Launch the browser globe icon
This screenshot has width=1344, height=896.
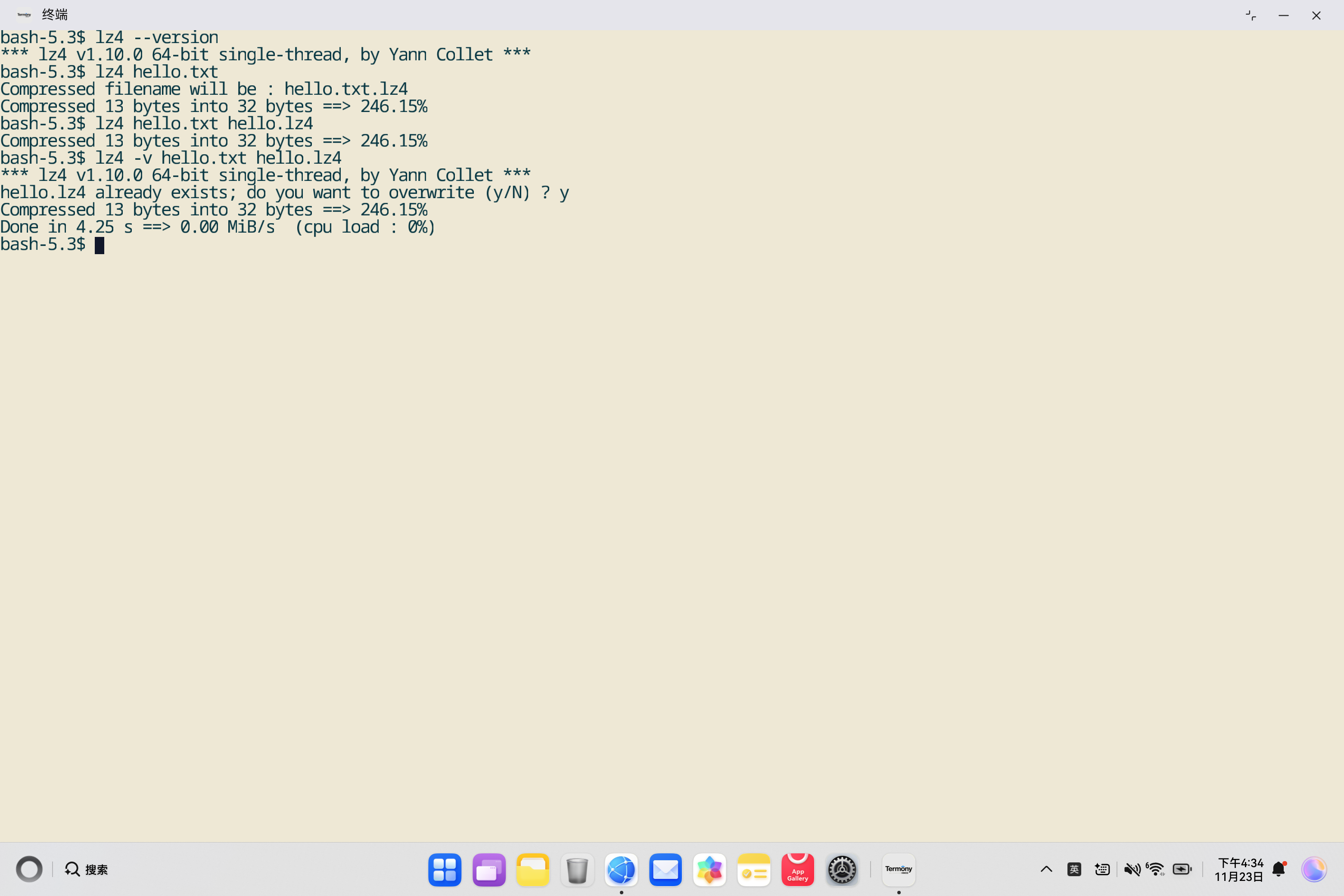621,870
